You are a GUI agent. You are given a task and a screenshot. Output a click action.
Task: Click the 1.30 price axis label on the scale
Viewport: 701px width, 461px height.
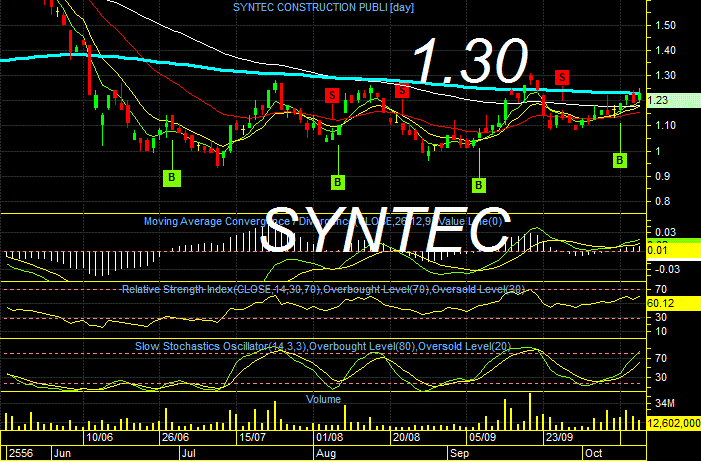click(x=665, y=76)
